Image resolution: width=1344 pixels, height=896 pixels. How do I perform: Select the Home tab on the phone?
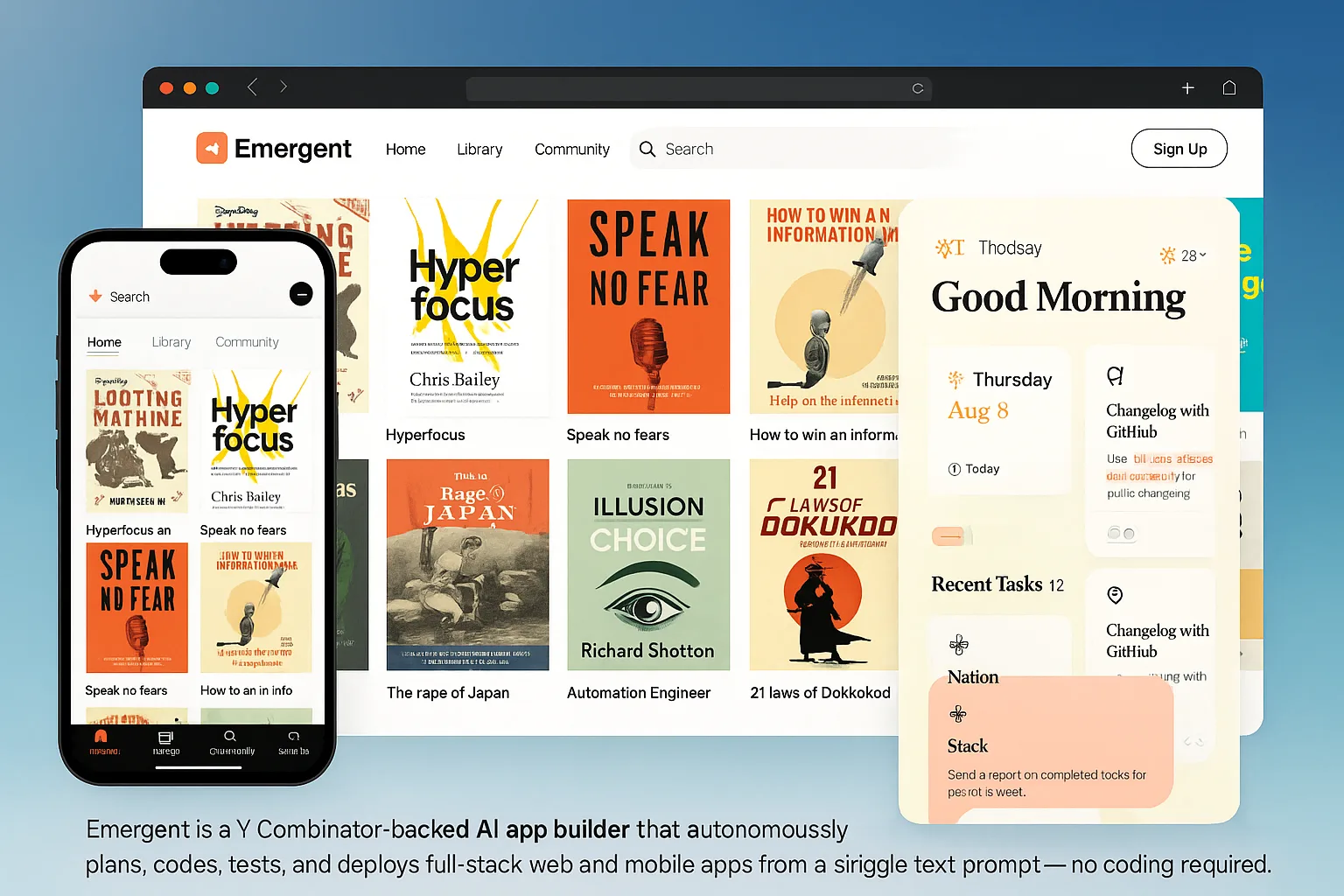point(104,342)
